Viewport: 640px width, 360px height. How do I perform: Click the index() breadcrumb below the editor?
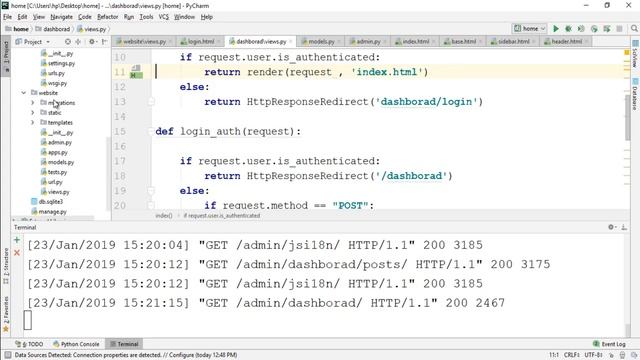(x=164, y=216)
